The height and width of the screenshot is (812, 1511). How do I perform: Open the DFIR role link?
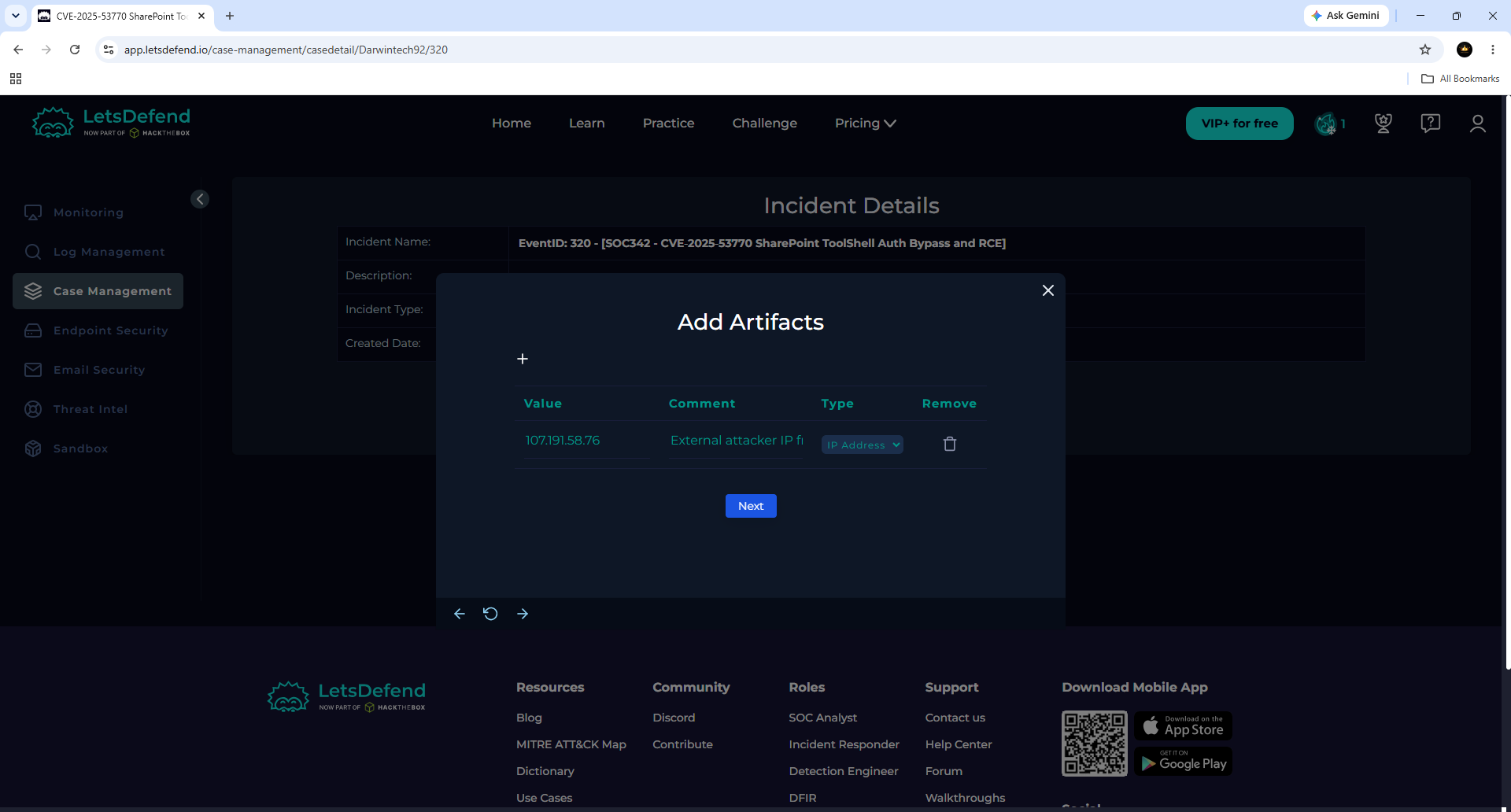[x=803, y=798]
